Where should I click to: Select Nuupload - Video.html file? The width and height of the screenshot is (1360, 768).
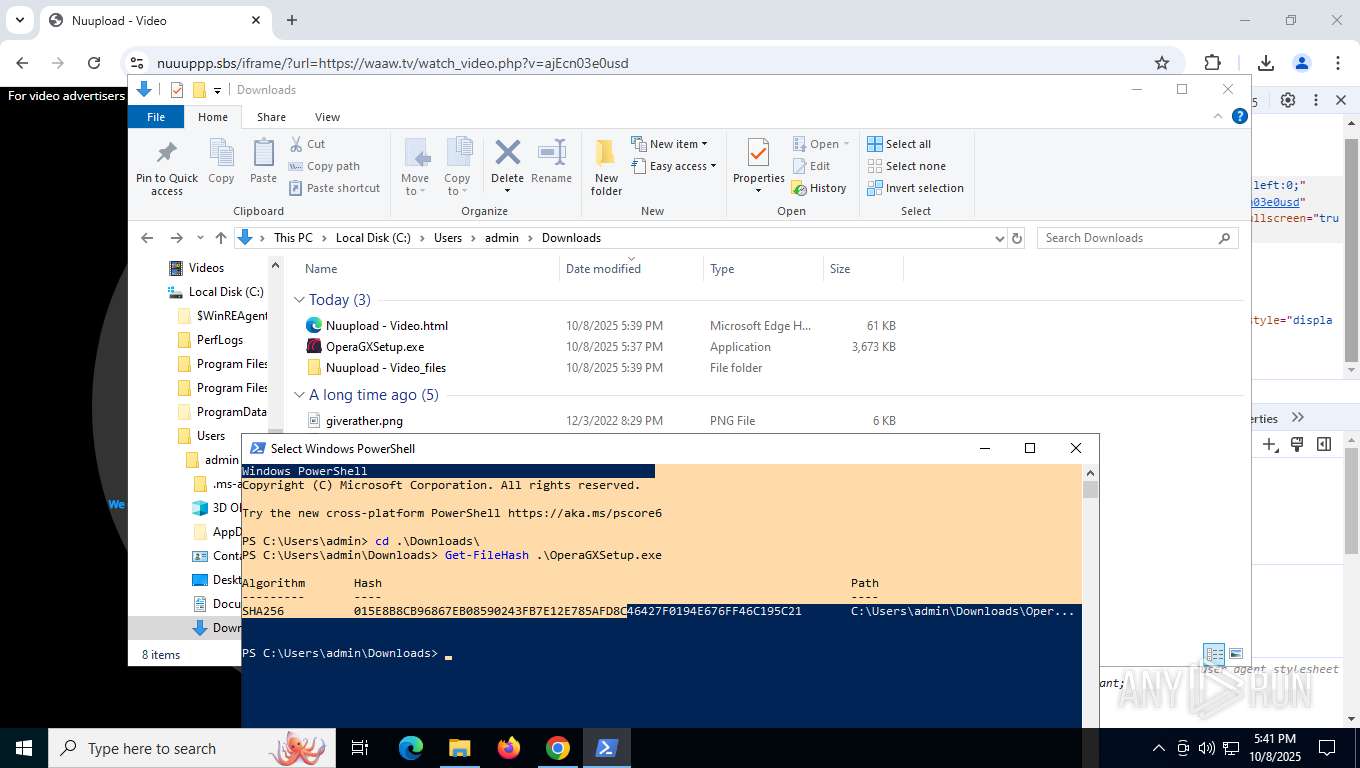pos(387,326)
